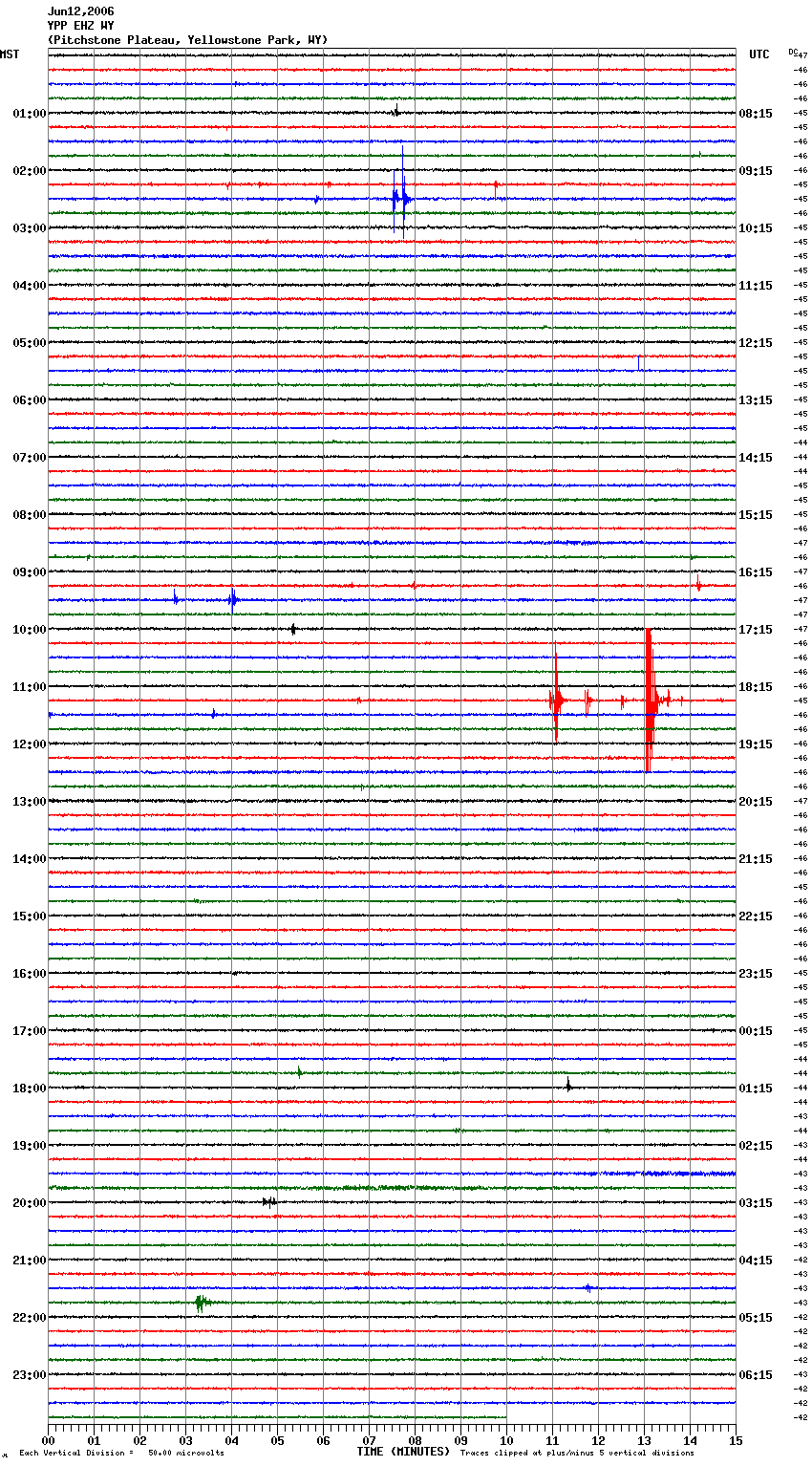
Task: Select the 02:00 MST time label
Action: point(30,171)
